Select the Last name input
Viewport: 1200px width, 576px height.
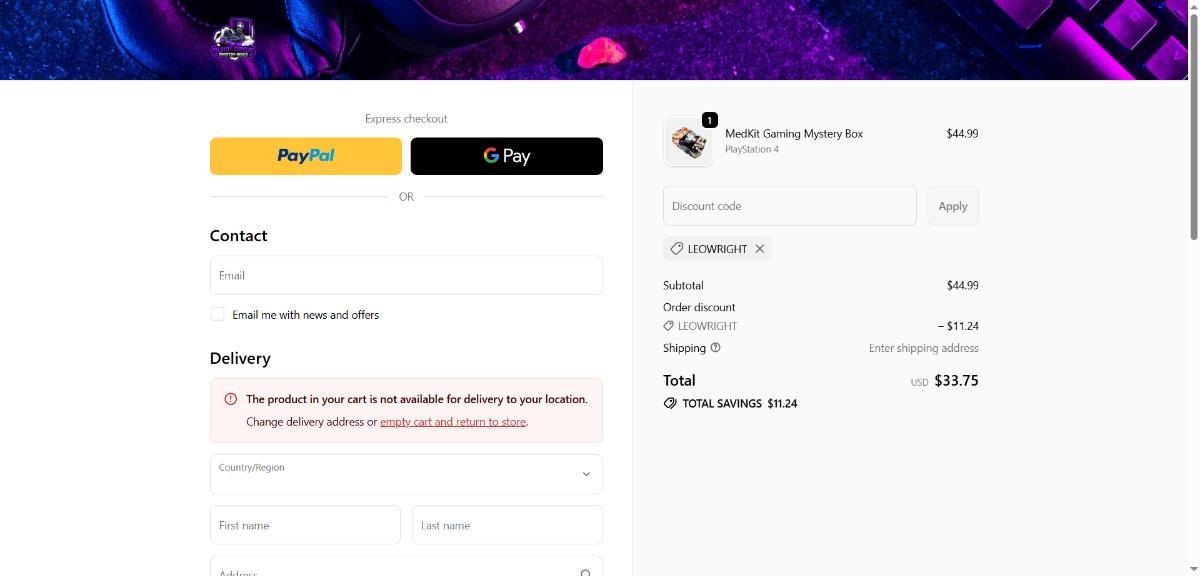[x=507, y=525]
